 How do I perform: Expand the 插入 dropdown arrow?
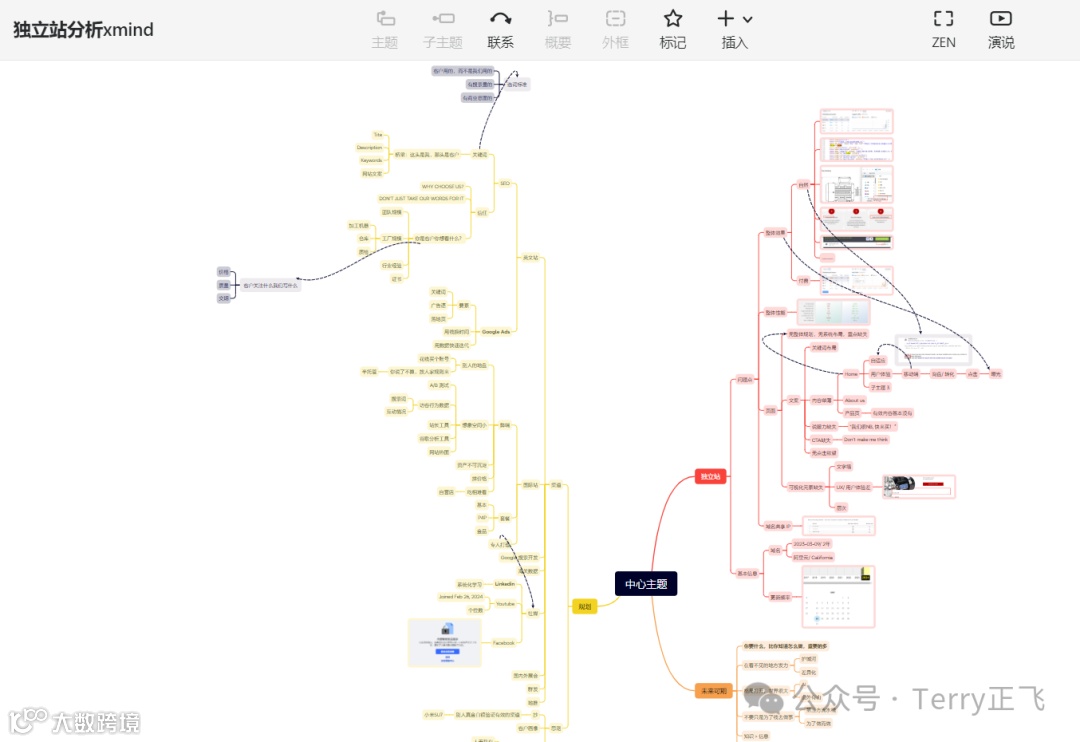(x=748, y=19)
